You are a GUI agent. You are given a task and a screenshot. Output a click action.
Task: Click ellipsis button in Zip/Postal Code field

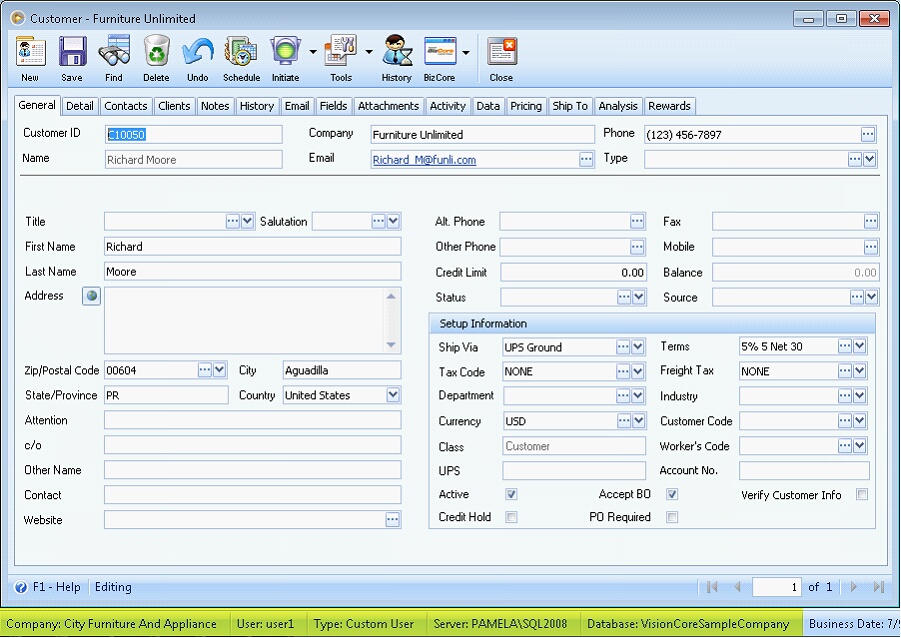tap(205, 370)
